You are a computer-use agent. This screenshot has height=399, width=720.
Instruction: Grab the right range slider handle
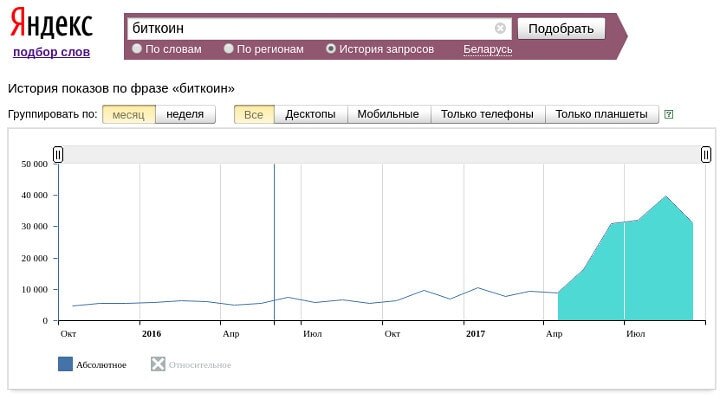[x=706, y=155]
